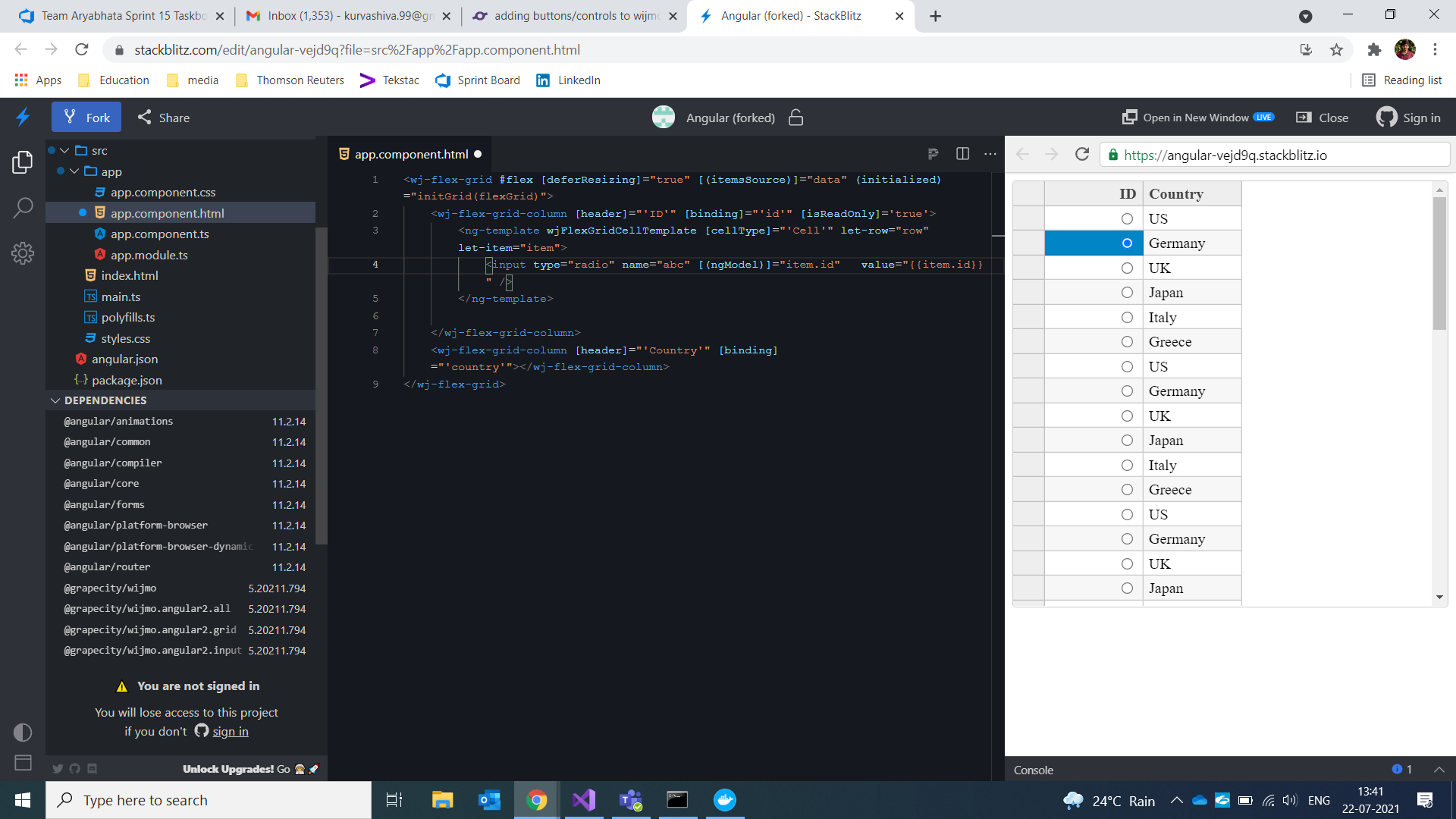Select radio button in second Germany row
This screenshot has width=1456, height=819.
(1127, 391)
